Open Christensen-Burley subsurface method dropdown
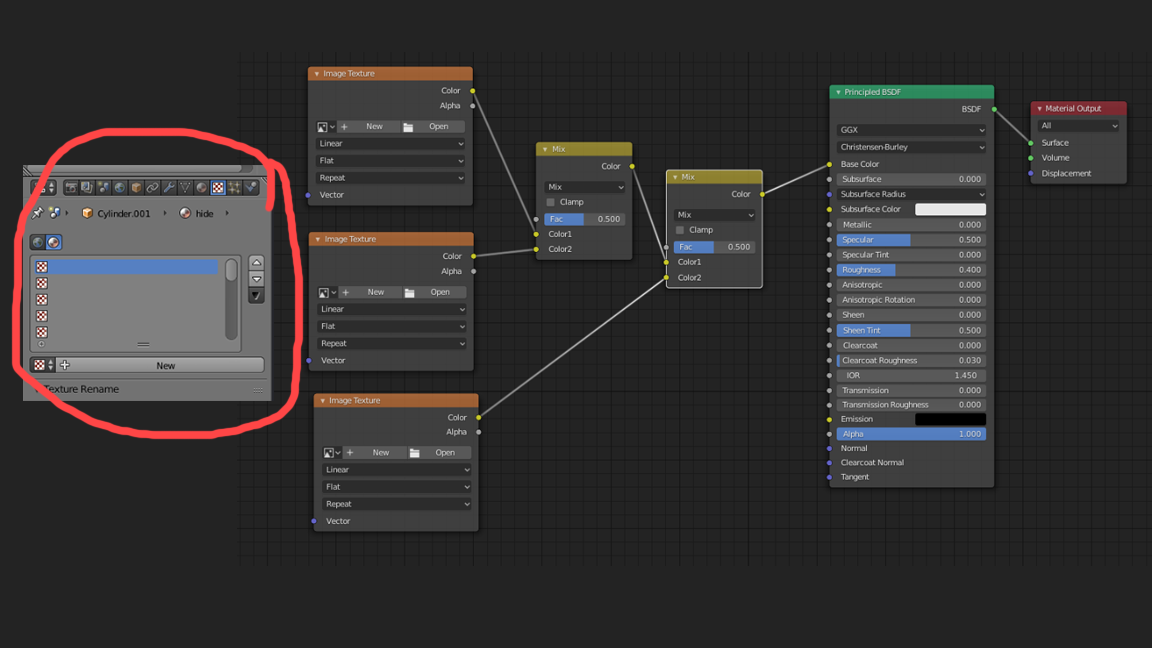 [x=912, y=147]
